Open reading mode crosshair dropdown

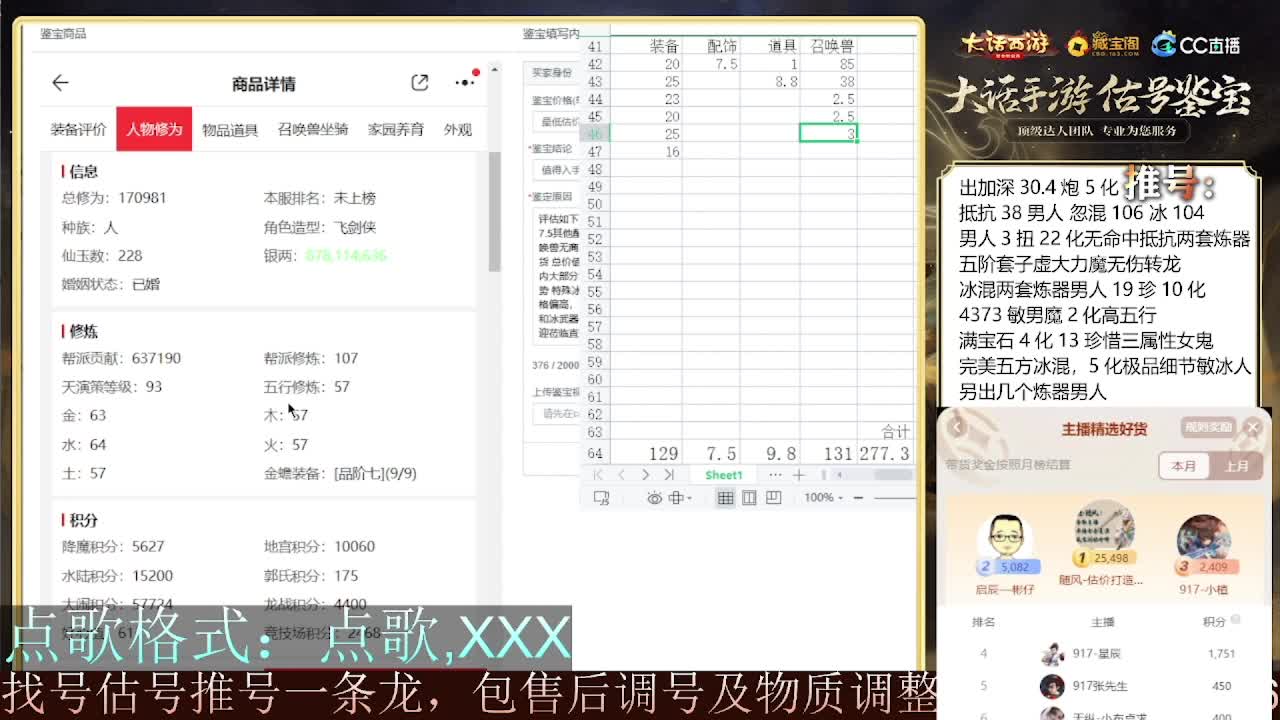point(681,498)
